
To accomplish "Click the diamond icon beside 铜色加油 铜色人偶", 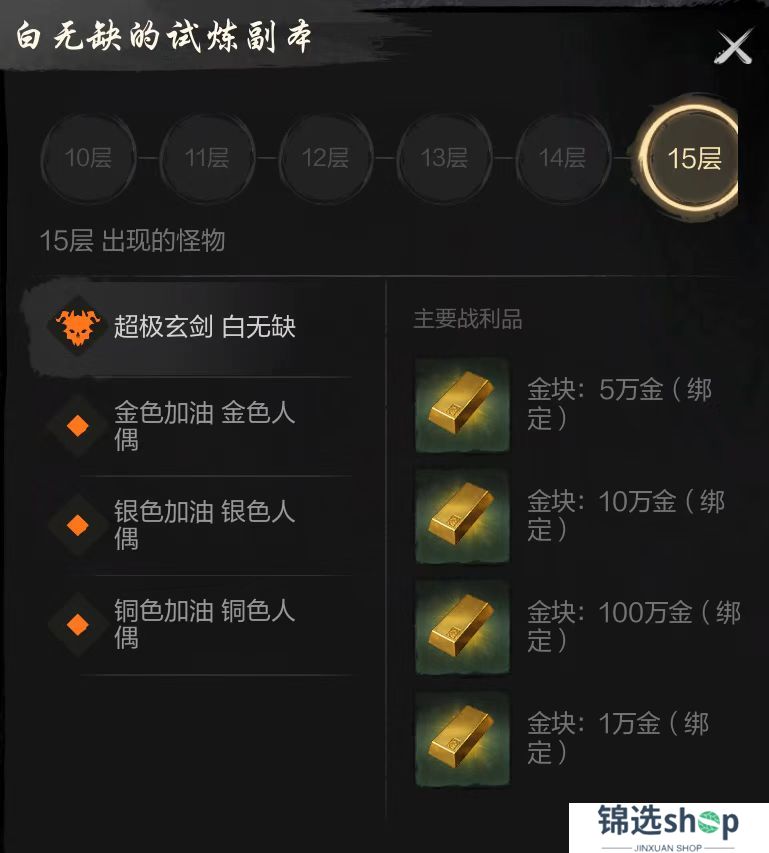I will click(78, 624).
